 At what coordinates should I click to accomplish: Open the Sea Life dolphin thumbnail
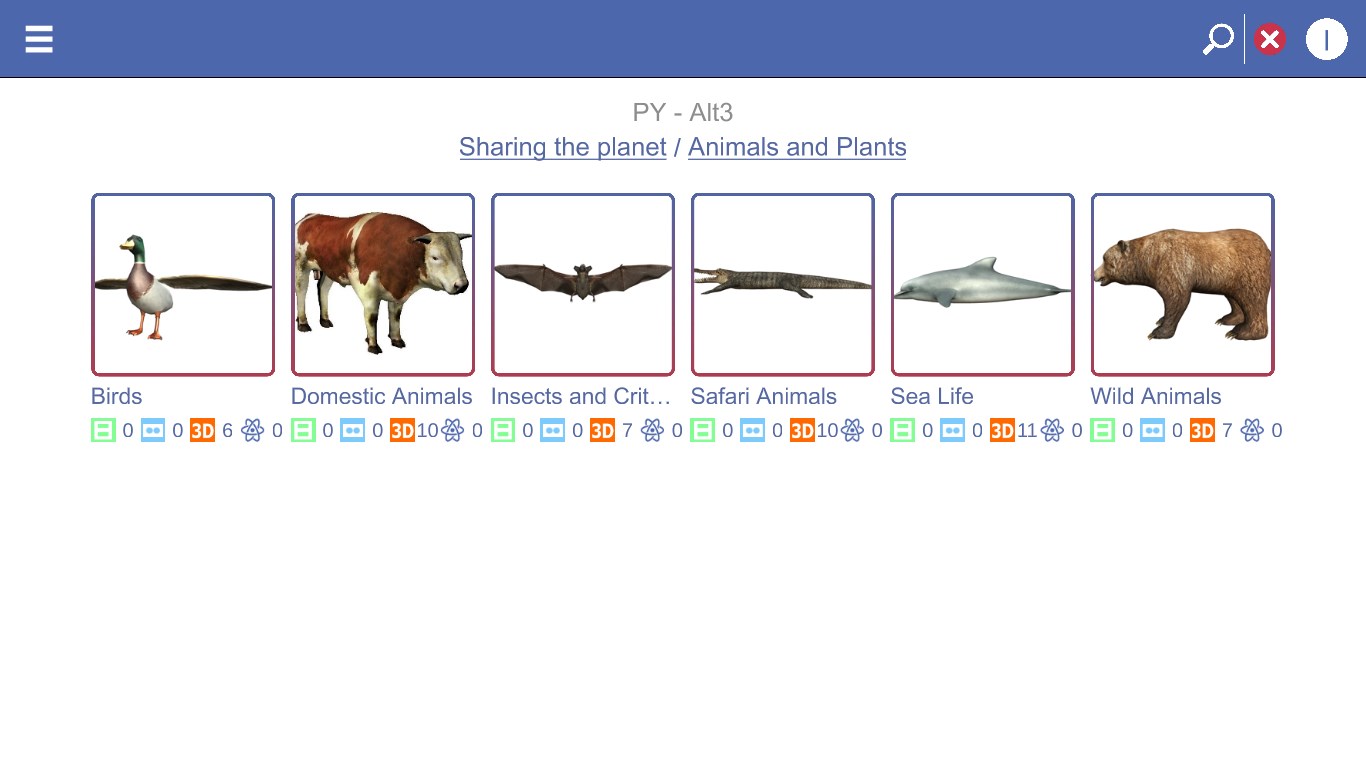pyautogui.click(x=983, y=285)
